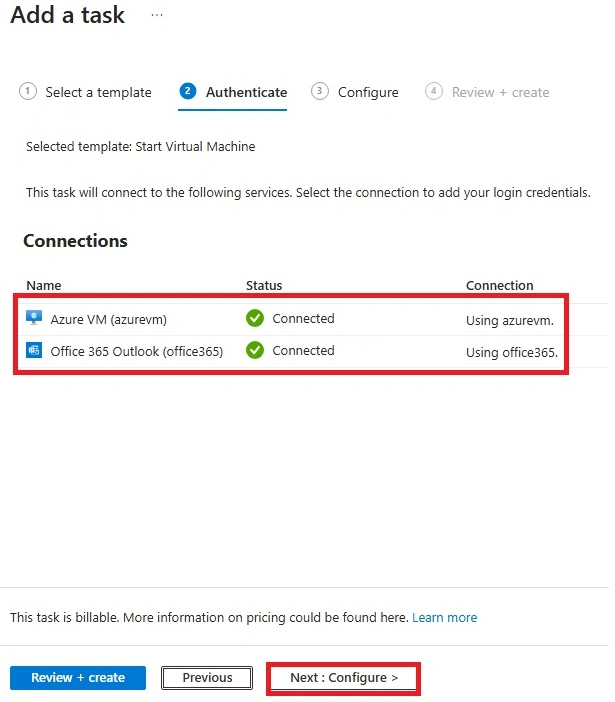The width and height of the screenshot is (615, 702).
Task: Click the Office 365 Outlook icon
Action: pyautogui.click(x=34, y=350)
